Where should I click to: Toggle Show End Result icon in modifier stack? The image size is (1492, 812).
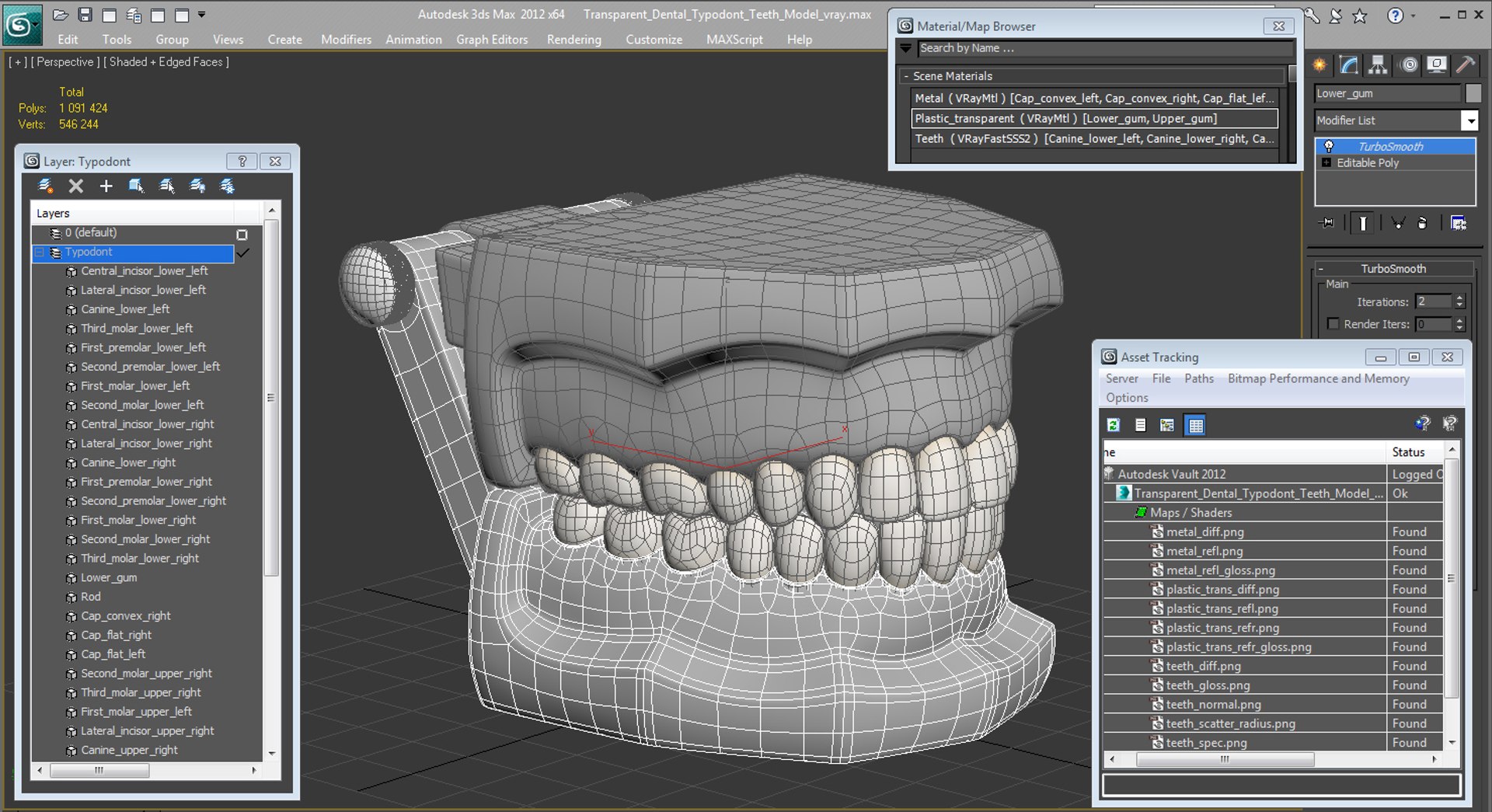1363,223
